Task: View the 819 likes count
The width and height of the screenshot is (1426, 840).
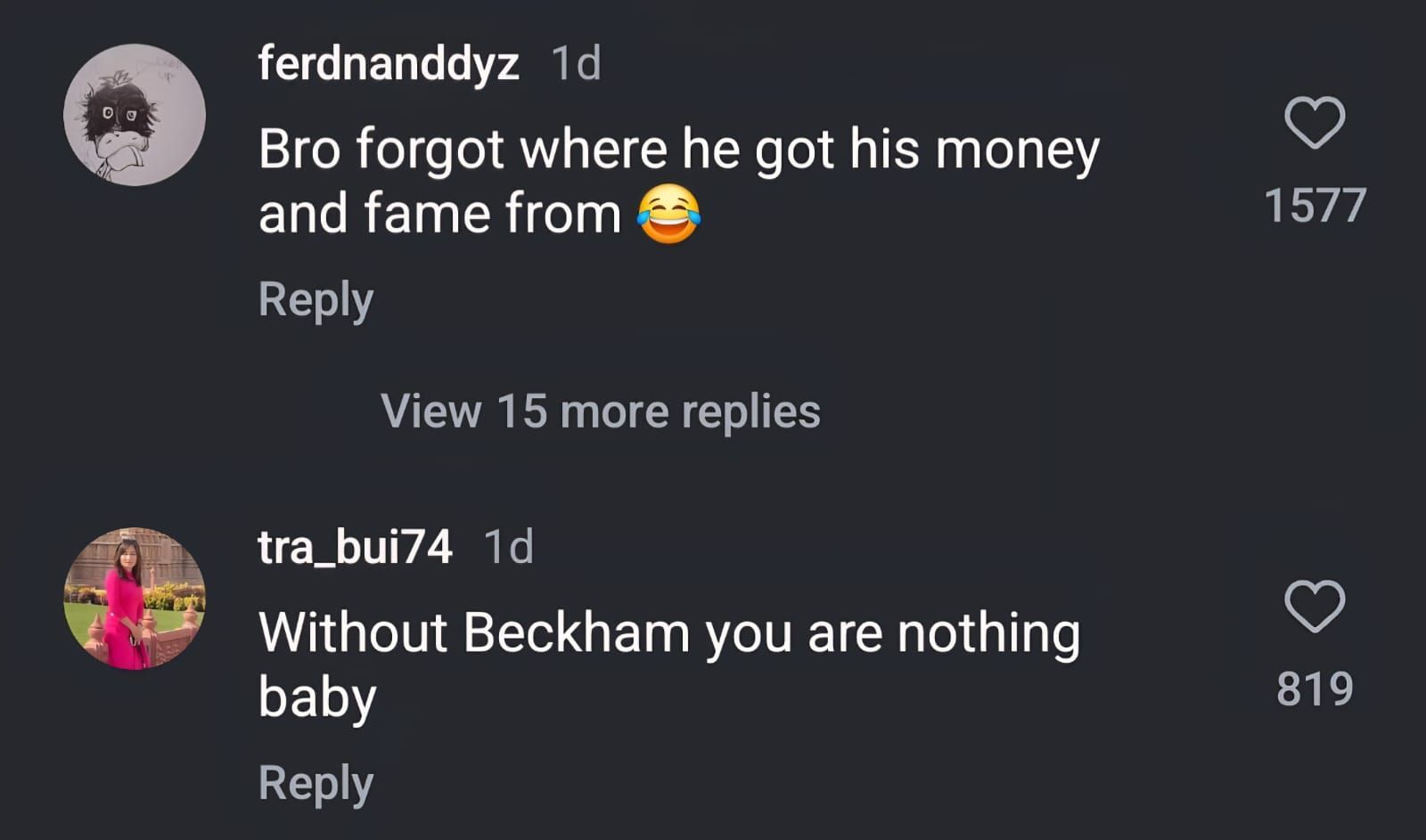Action: pos(1315,689)
